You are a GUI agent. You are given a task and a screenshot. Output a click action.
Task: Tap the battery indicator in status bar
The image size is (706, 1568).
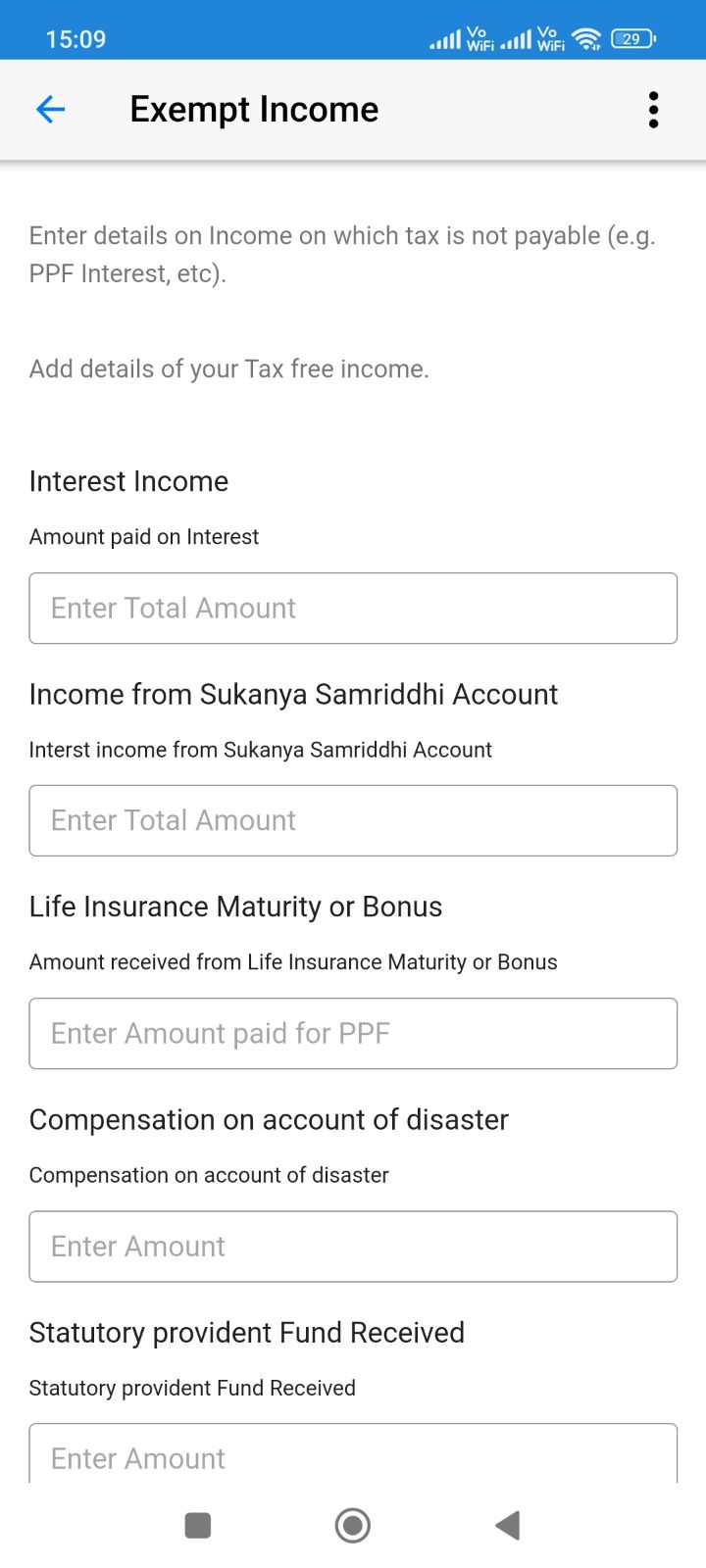(633, 39)
